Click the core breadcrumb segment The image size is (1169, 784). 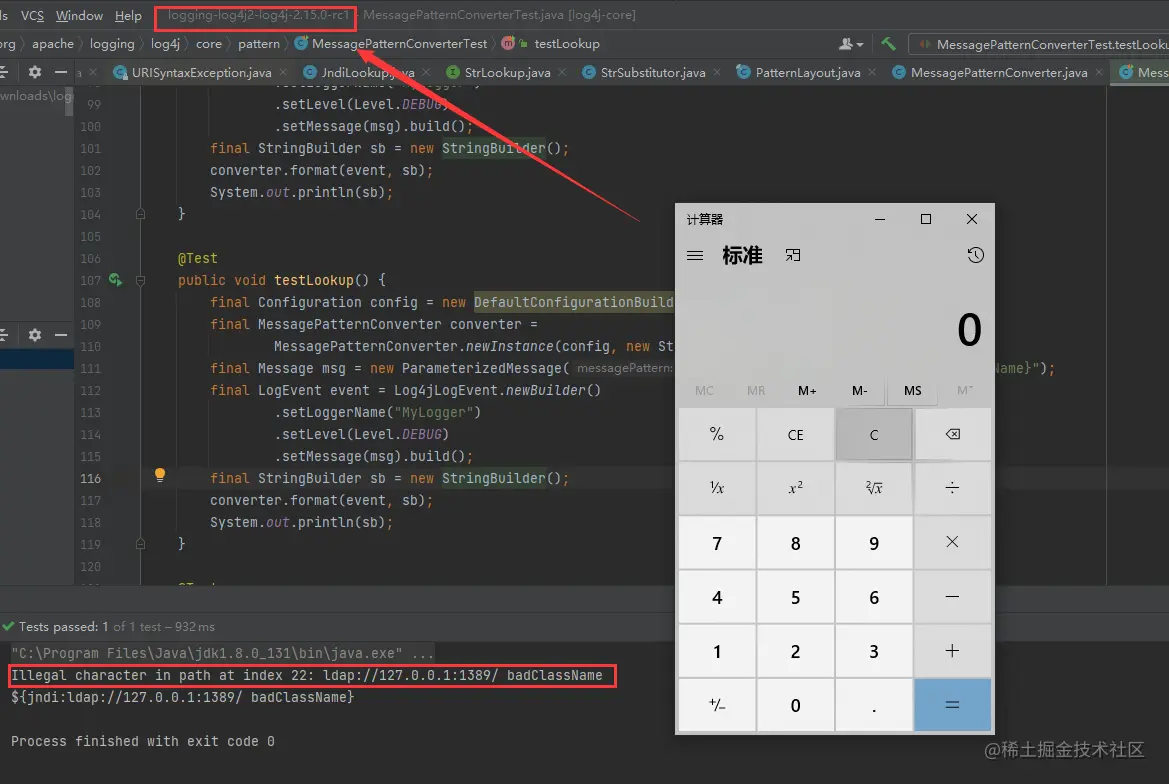click(x=209, y=44)
